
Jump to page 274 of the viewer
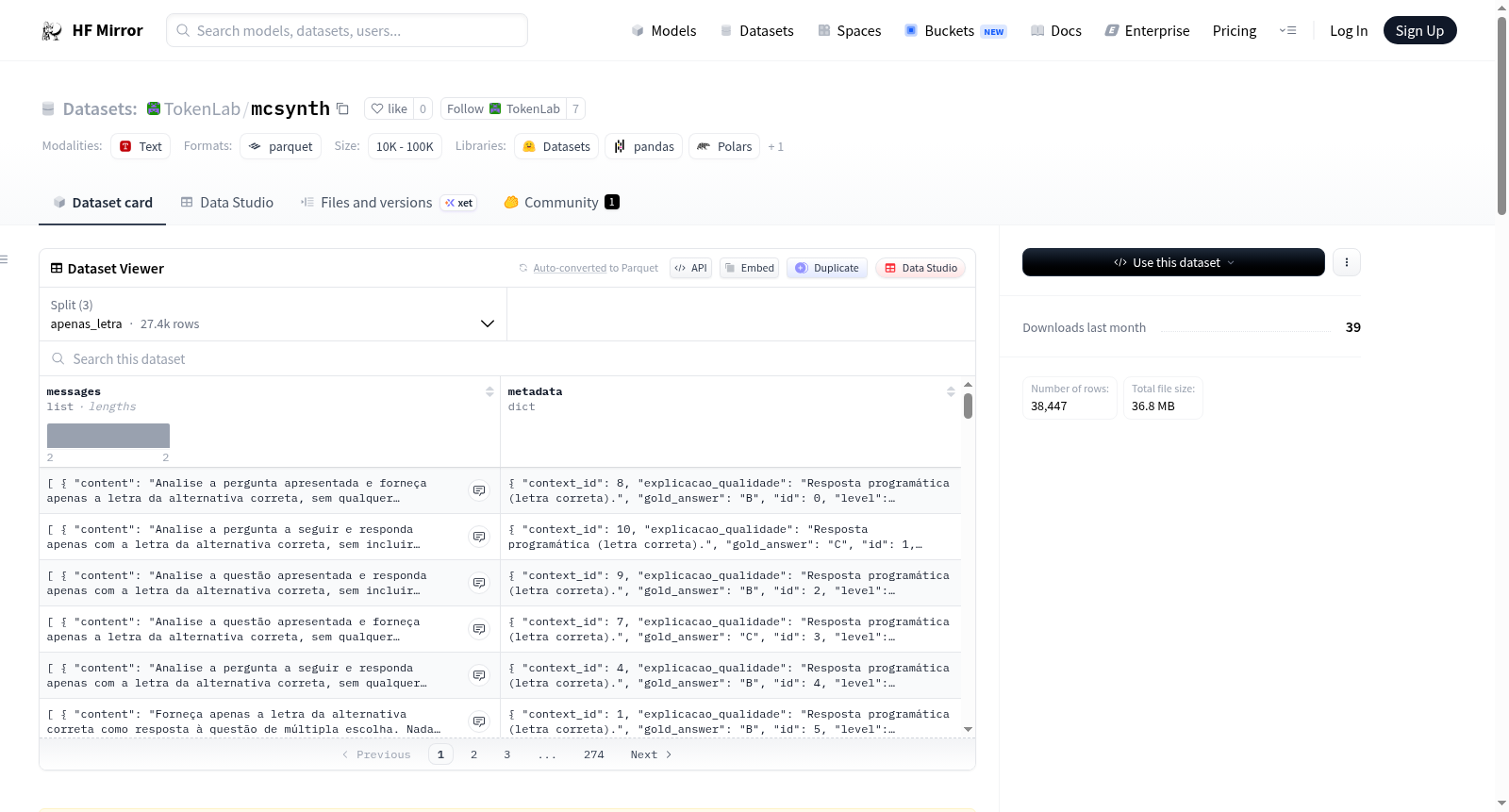click(594, 754)
